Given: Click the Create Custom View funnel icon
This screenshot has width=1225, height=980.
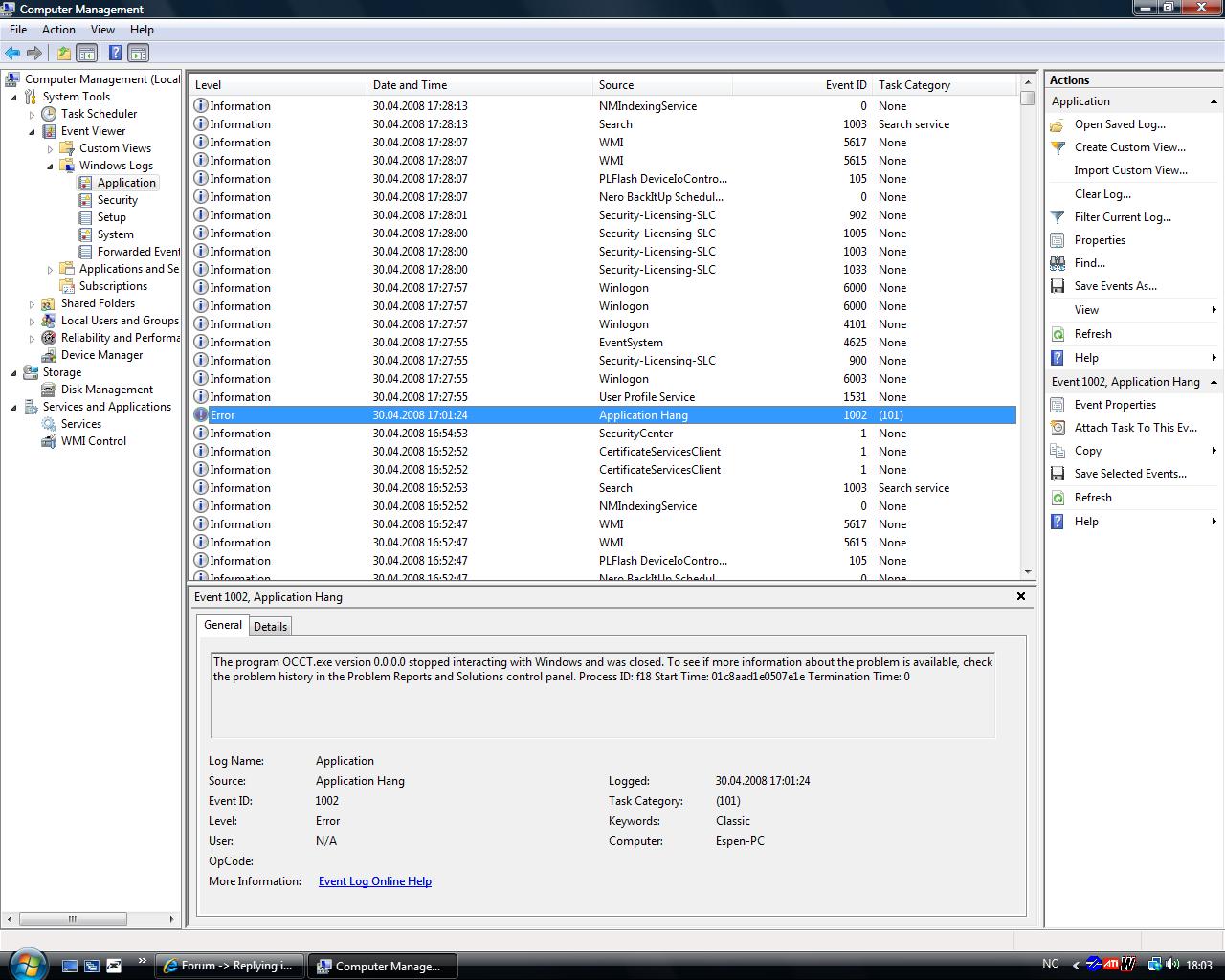Looking at the screenshot, I should [1058, 147].
